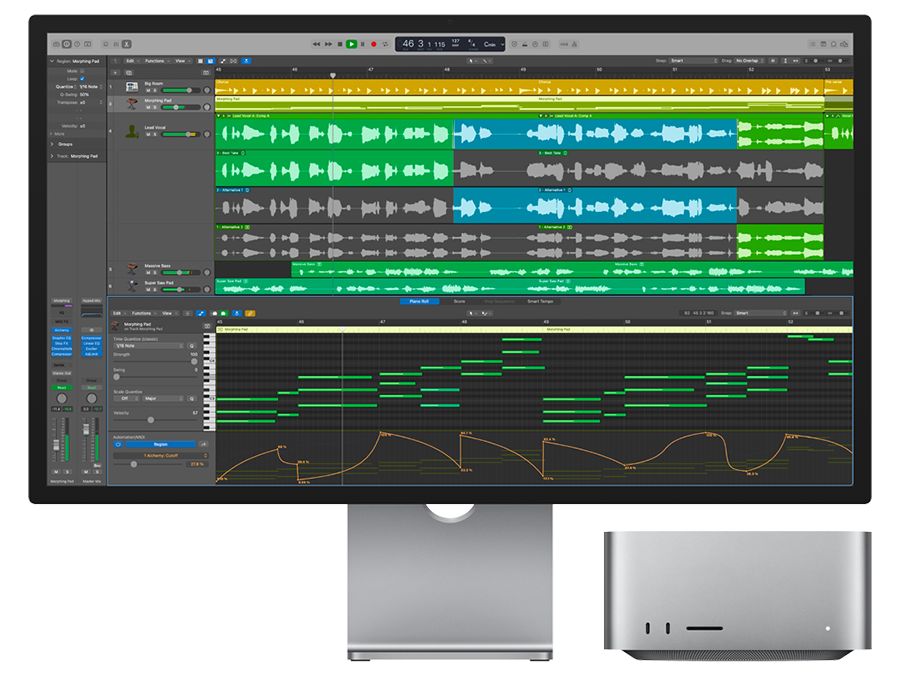Adjust the Big Room track volume slider

(x=180, y=90)
